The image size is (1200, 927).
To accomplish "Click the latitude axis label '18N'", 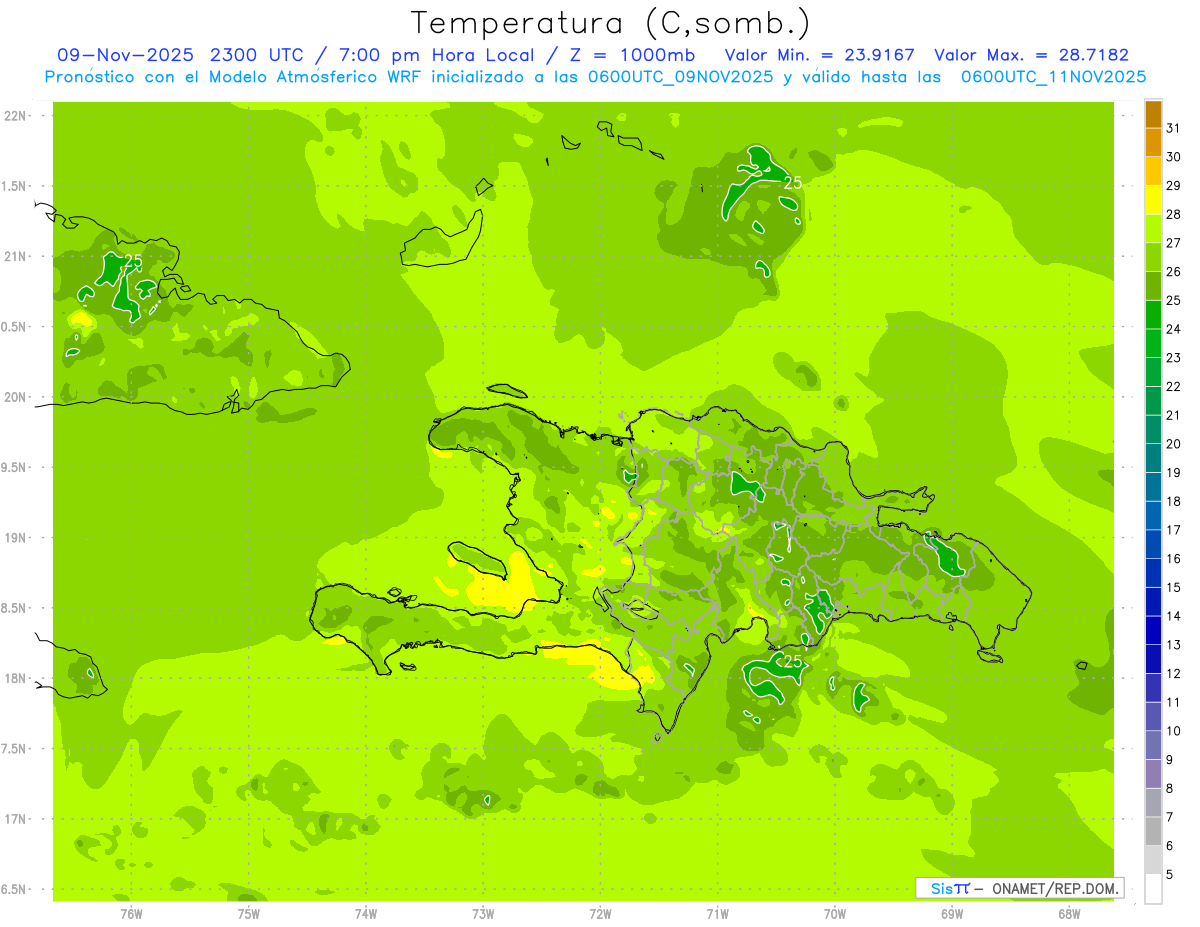I will click(x=16, y=678).
